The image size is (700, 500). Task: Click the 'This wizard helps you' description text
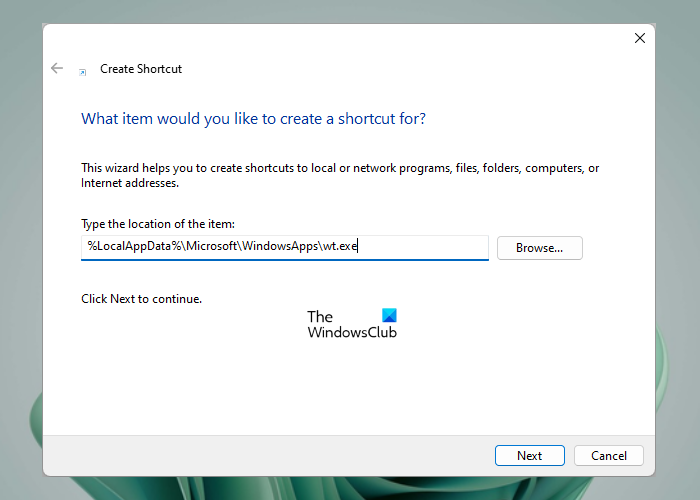click(x=340, y=175)
